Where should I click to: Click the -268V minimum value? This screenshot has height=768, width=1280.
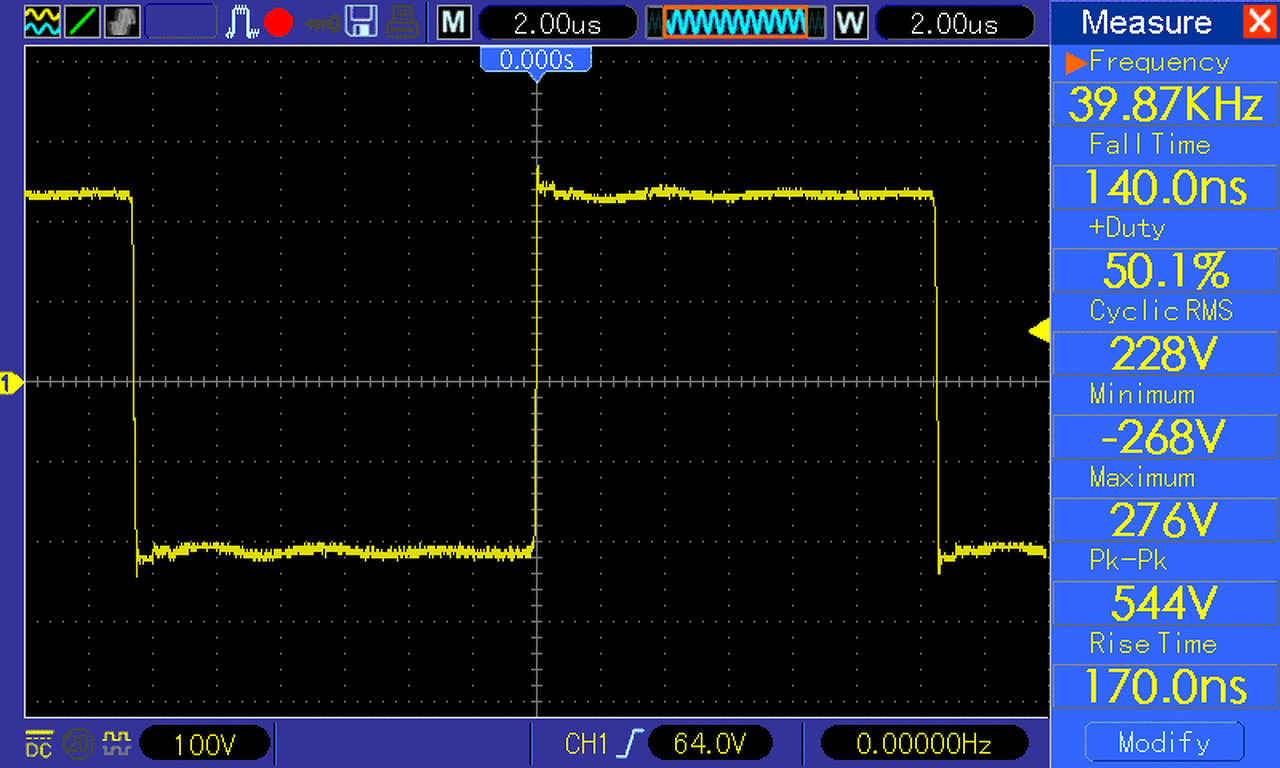click(x=1165, y=436)
